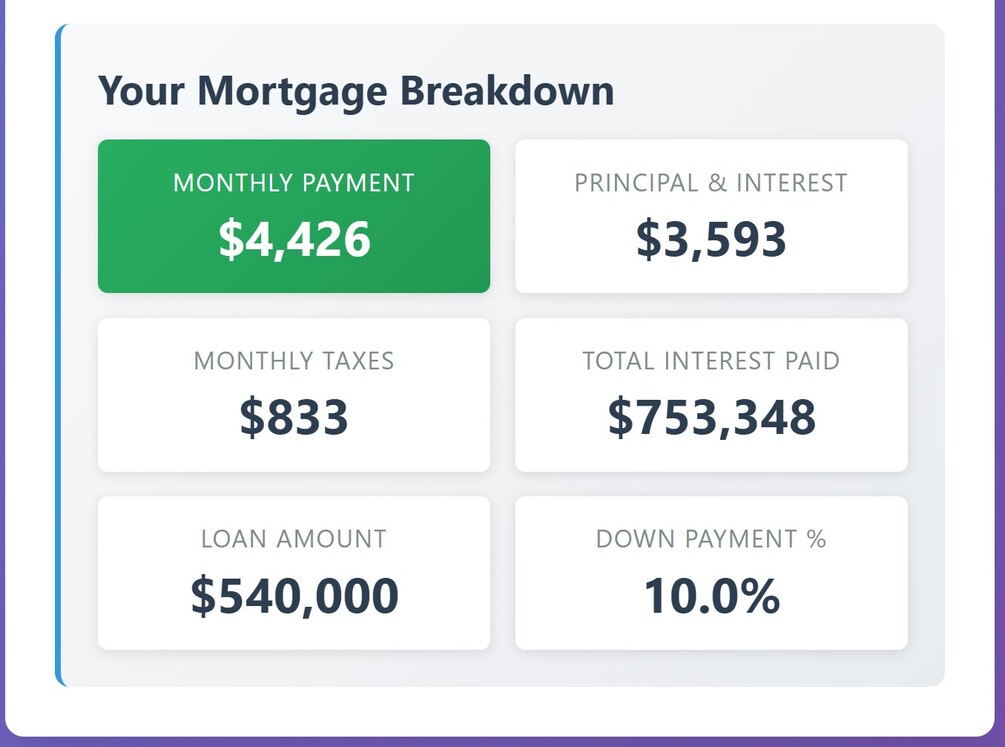Click the Your Mortgage Breakdown heading

[x=356, y=92]
